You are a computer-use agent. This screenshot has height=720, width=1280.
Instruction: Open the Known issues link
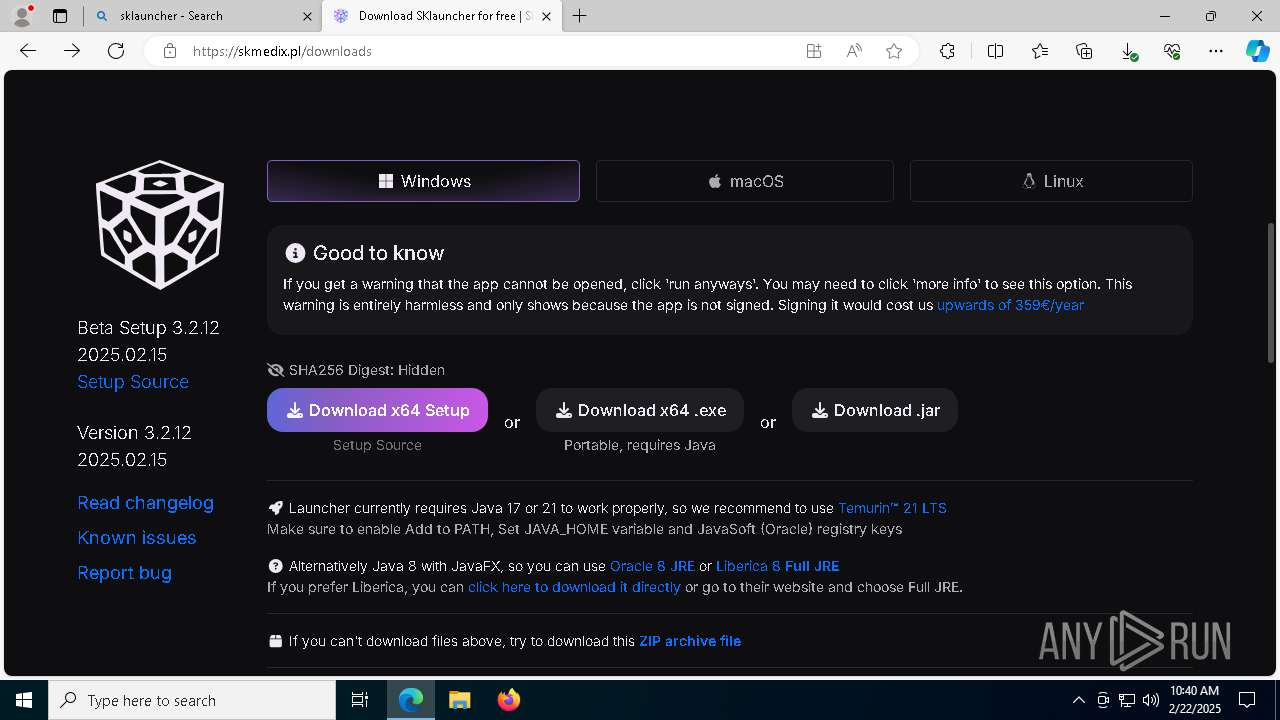136,538
